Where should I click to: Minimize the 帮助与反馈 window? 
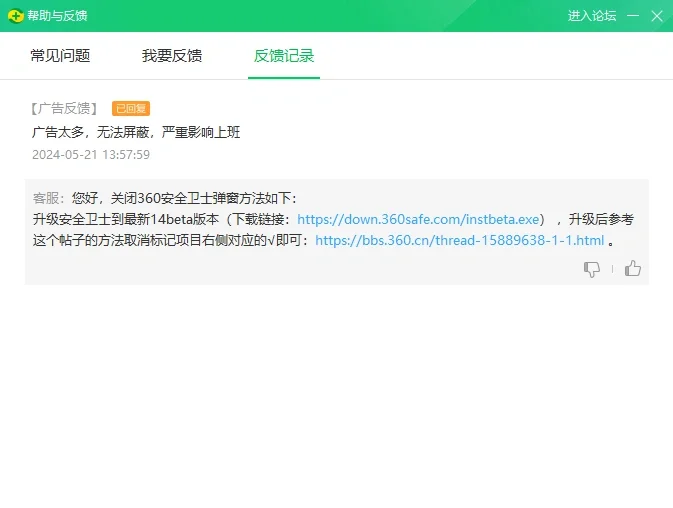coord(633,16)
